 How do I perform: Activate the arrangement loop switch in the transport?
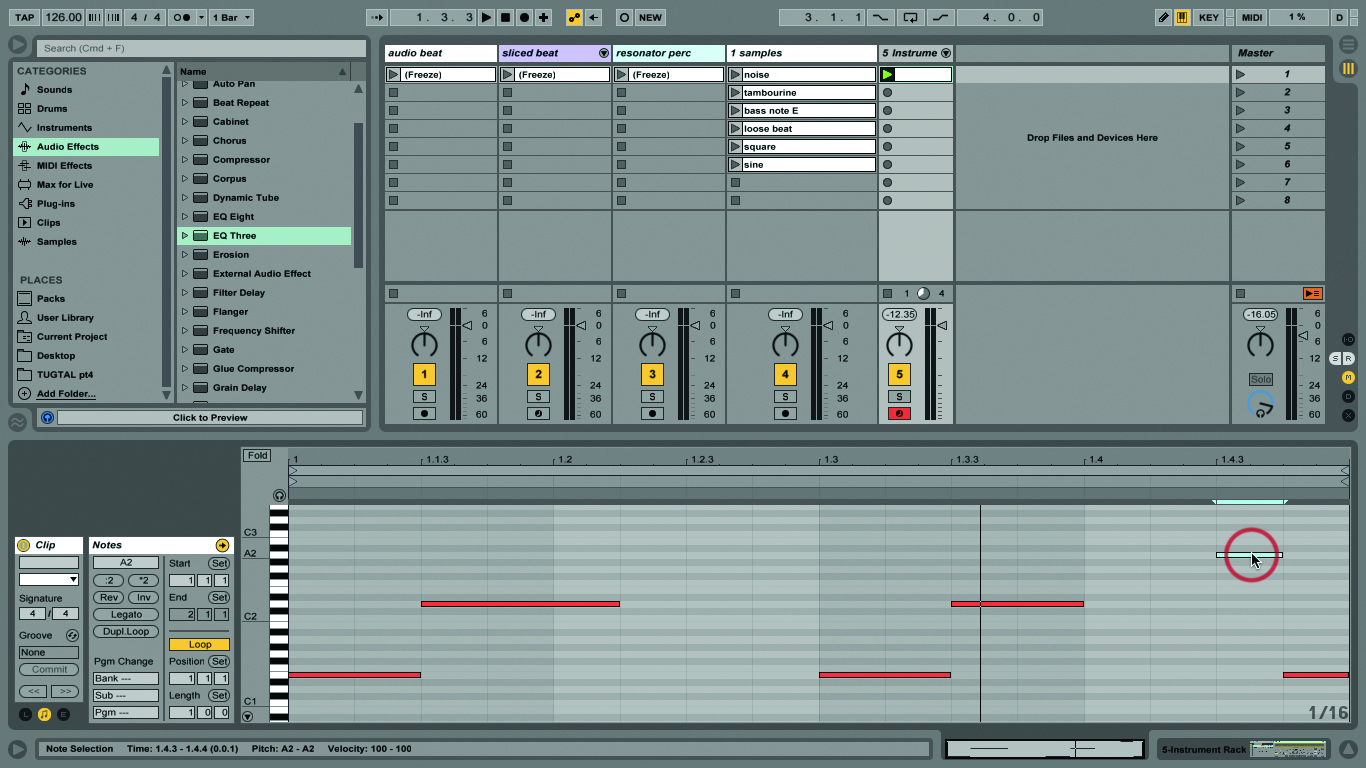911,17
